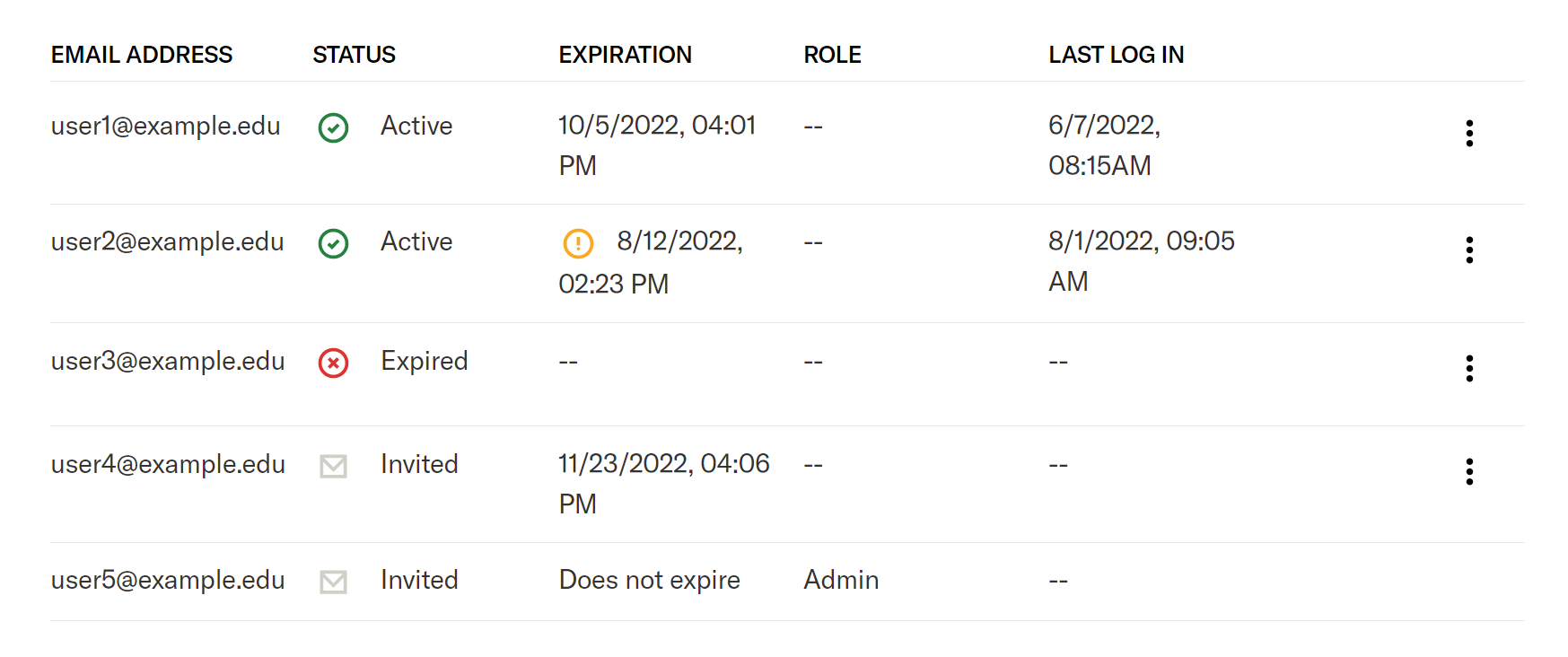Screen dimensions: 1568x657
Task: Sort by the Expiration column header
Action: 625,55
